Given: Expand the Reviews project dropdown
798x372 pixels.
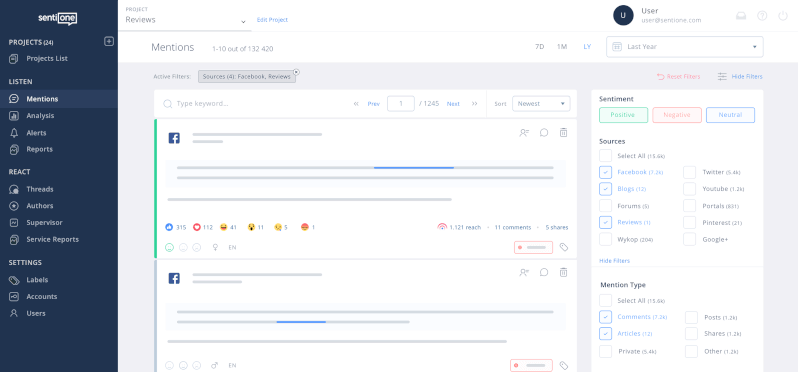Looking at the screenshot, I should (x=186, y=20).
